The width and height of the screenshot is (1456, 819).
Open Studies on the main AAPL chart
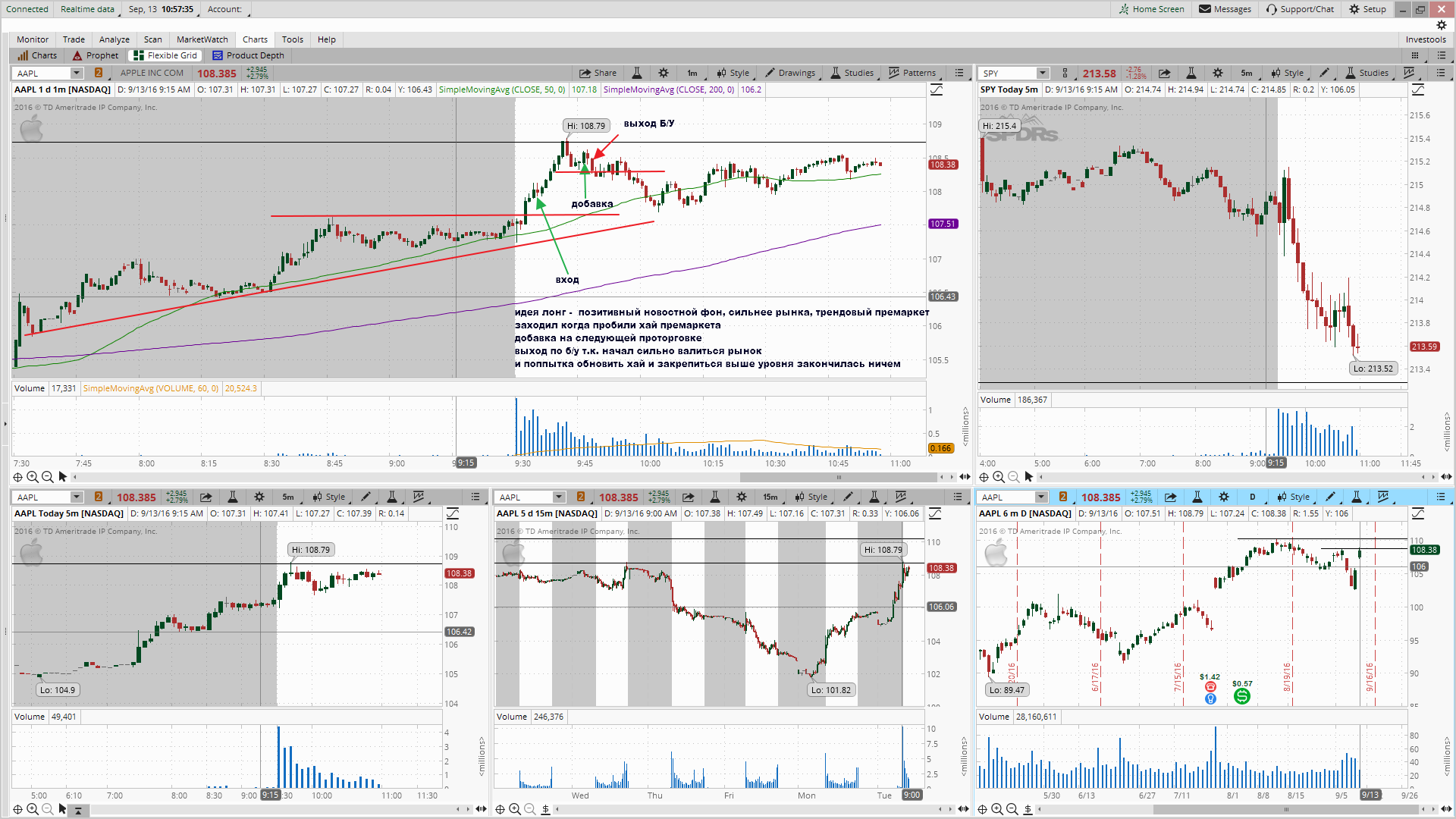pyautogui.click(x=852, y=73)
